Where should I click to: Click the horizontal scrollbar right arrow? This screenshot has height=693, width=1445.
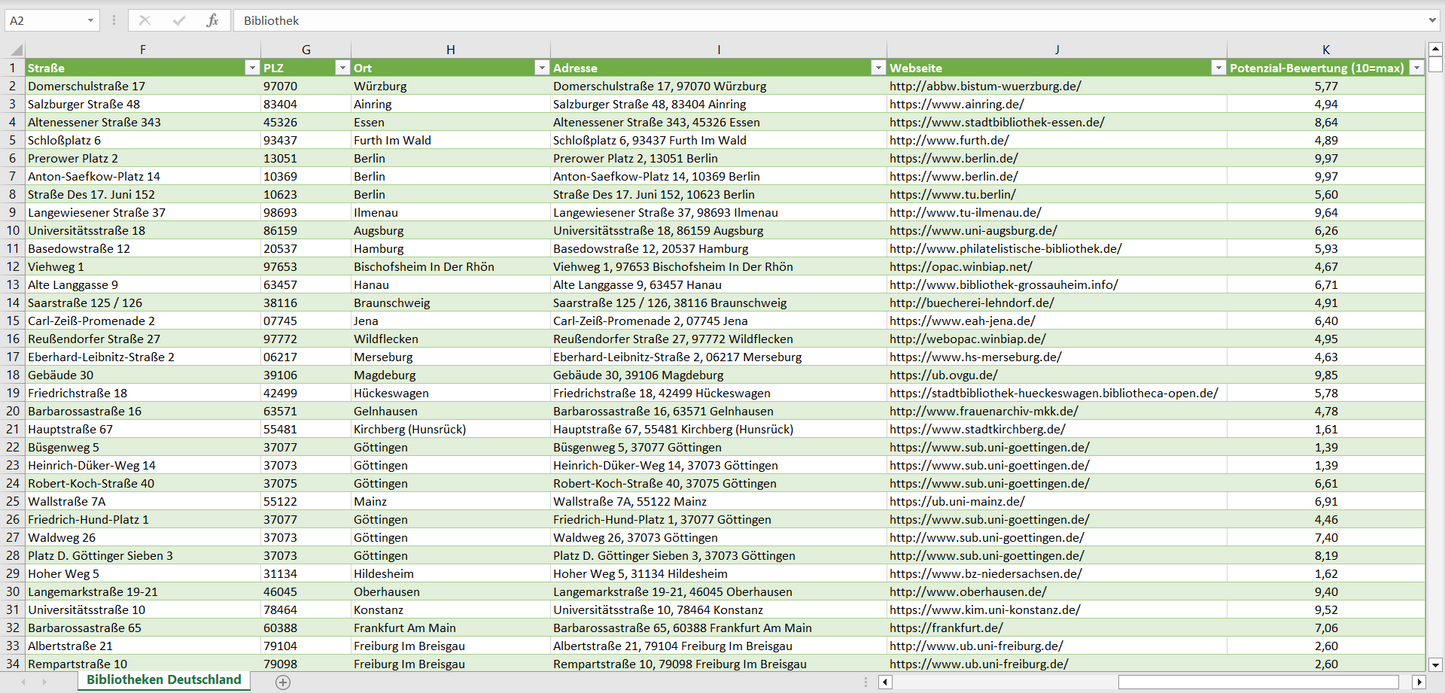pyautogui.click(x=1418, y=682)
